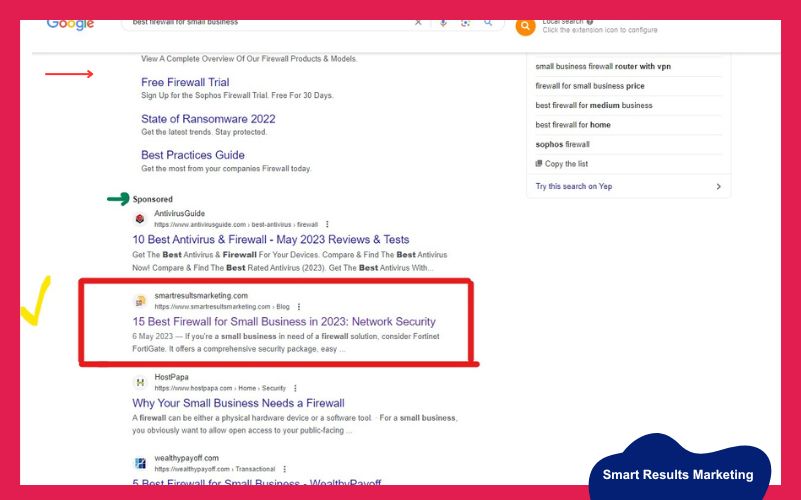Image resolution: width=801 pixels, height=500 pixels.
Task: Open three-dot menu beside smartresultsmarketing URL
Action: tap(298, 307)
